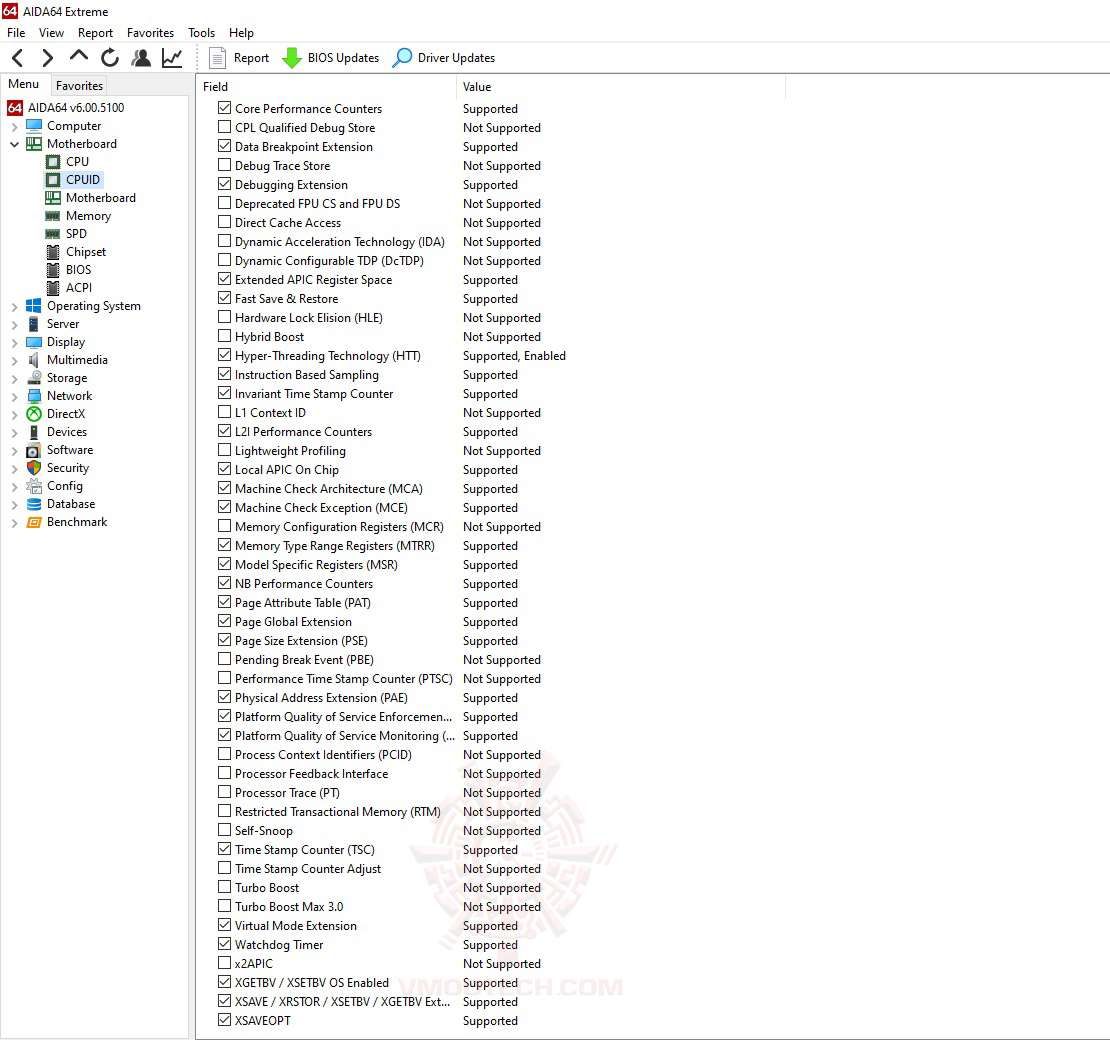Open the SPD item icon
The width and height of the screenshot is (1110, 1040).
[x=53, y=234]
